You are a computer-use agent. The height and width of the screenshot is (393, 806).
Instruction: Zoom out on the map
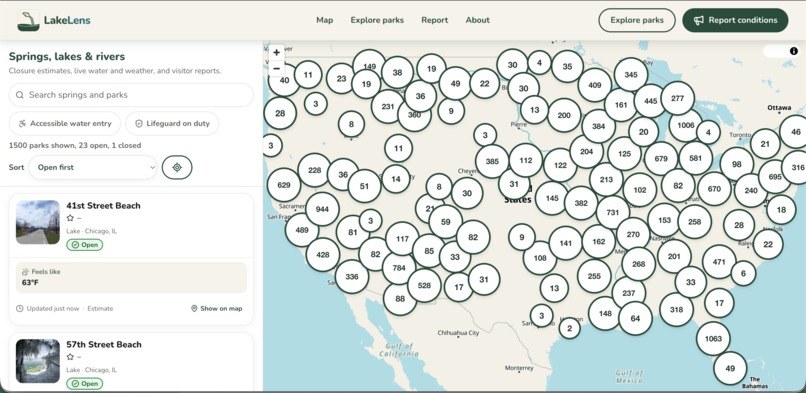[x=277, y=68]
